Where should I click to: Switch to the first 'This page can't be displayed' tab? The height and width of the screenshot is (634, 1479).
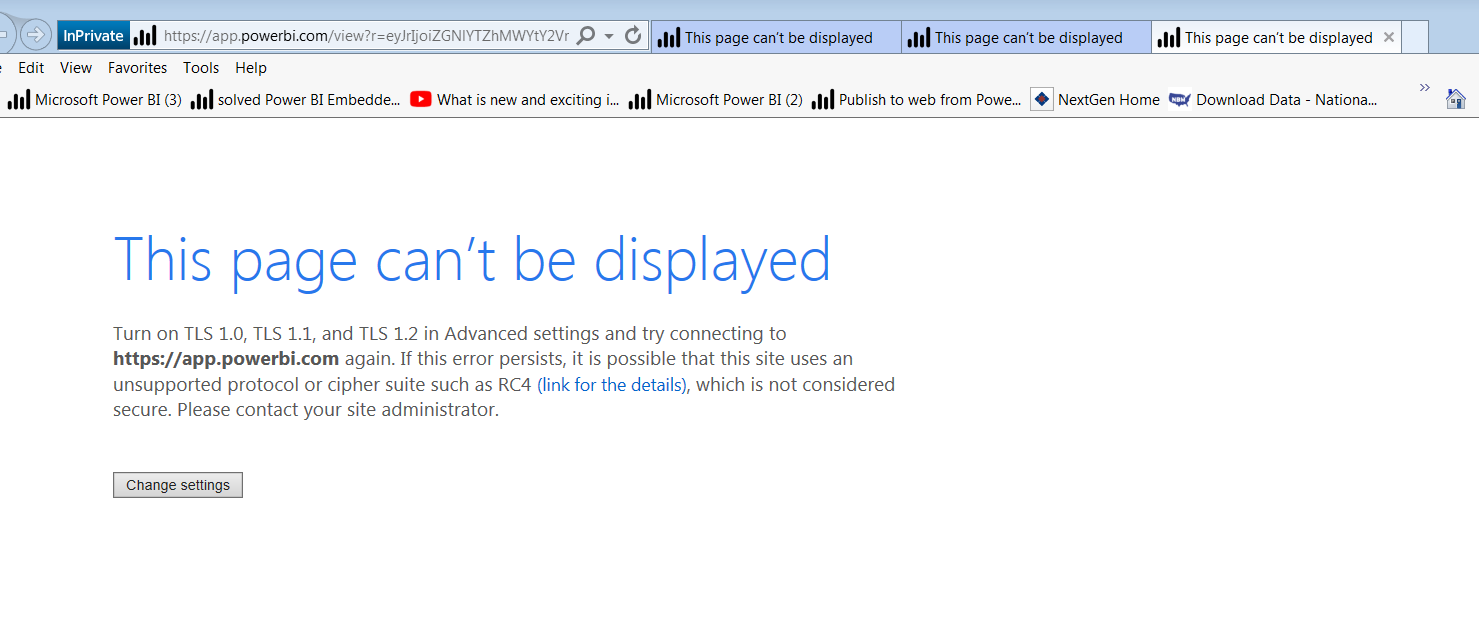point(776,37)
